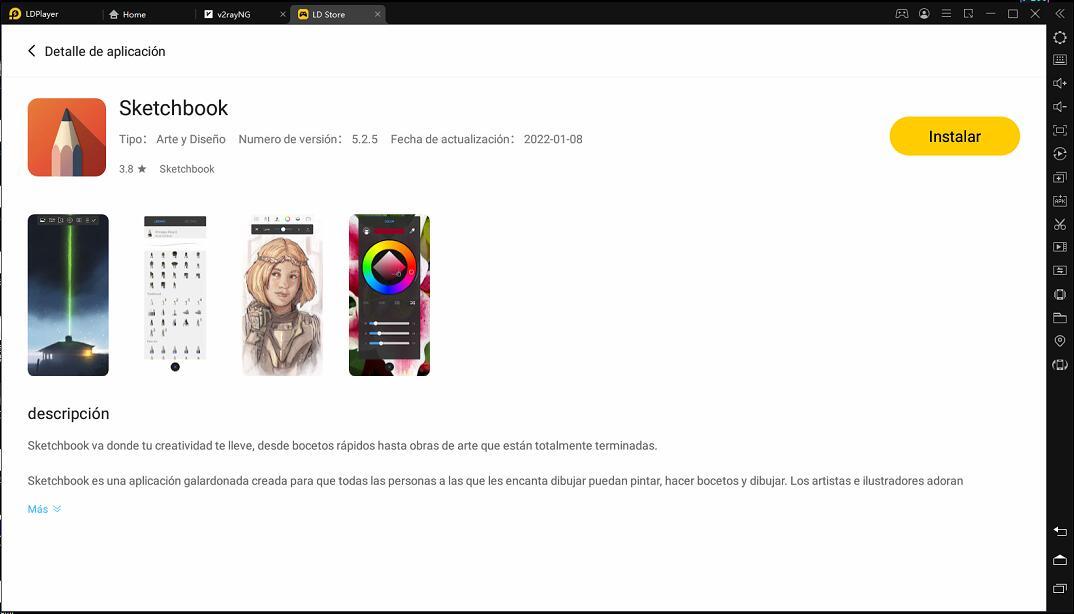Open LDPlayer settings gear in sidebar
Image resolution: width=1074 pixels, height=614 pixels.
(x=1060, y=37)
